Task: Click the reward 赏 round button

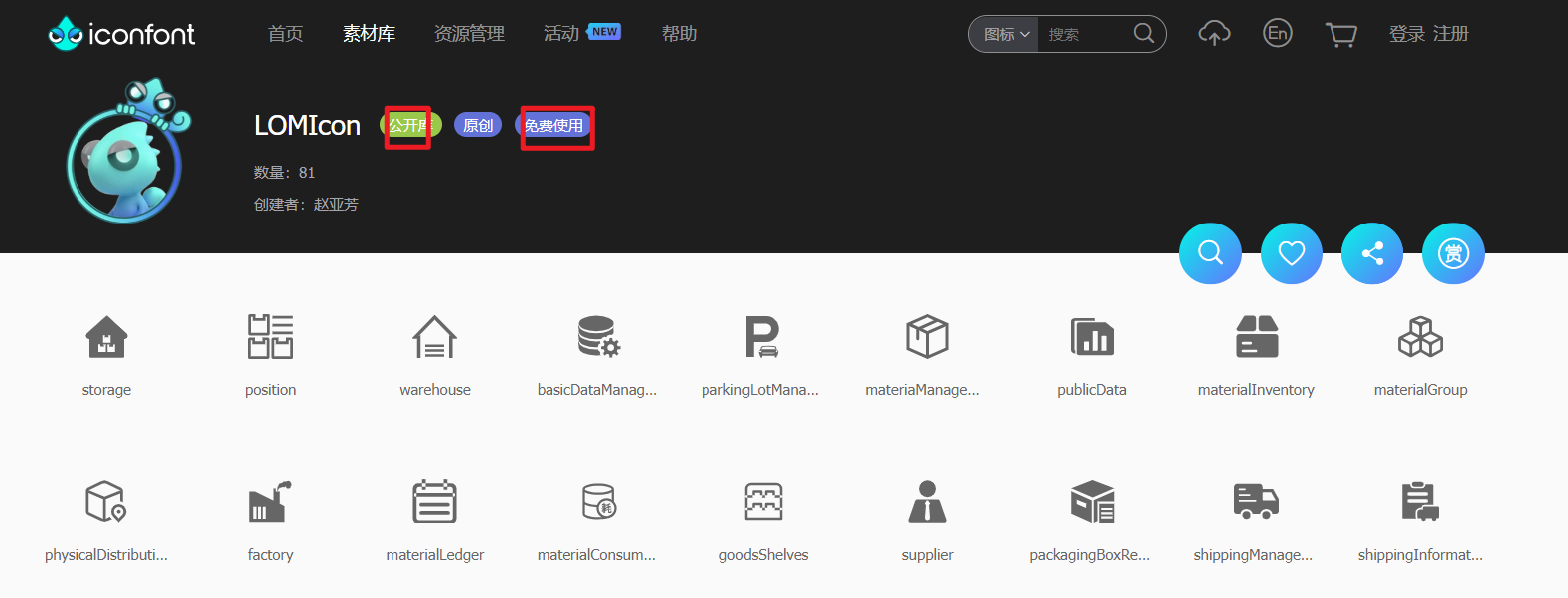Action: [x=1453, y=253]
